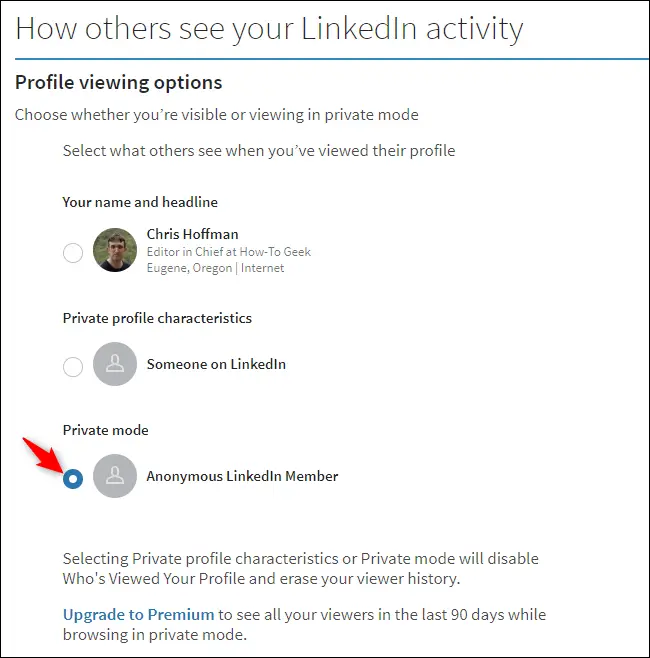Click the Your name and headline label
The width and height of the screenshot is (650, 658).
tap(140, 202)
